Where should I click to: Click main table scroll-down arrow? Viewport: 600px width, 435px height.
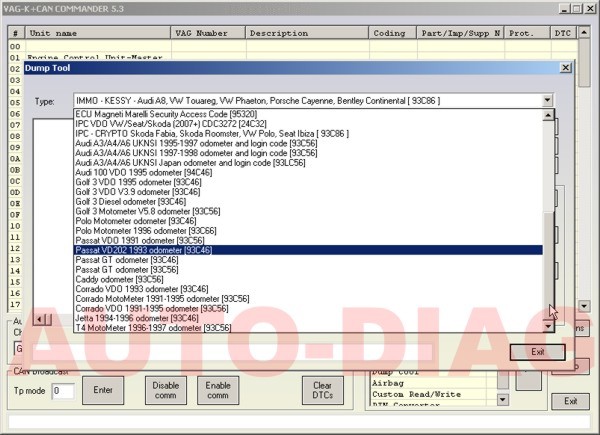[584, 306]
